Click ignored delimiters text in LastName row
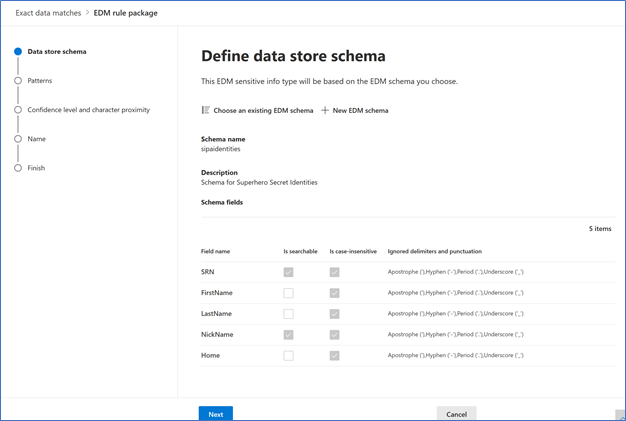 click(455, 314)
